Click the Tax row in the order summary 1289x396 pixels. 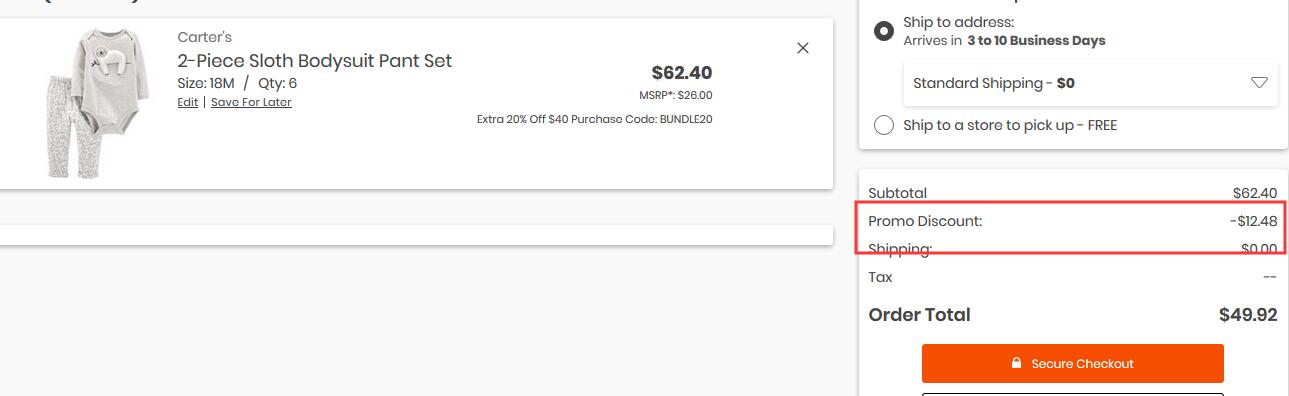[x=1073, y=277]
